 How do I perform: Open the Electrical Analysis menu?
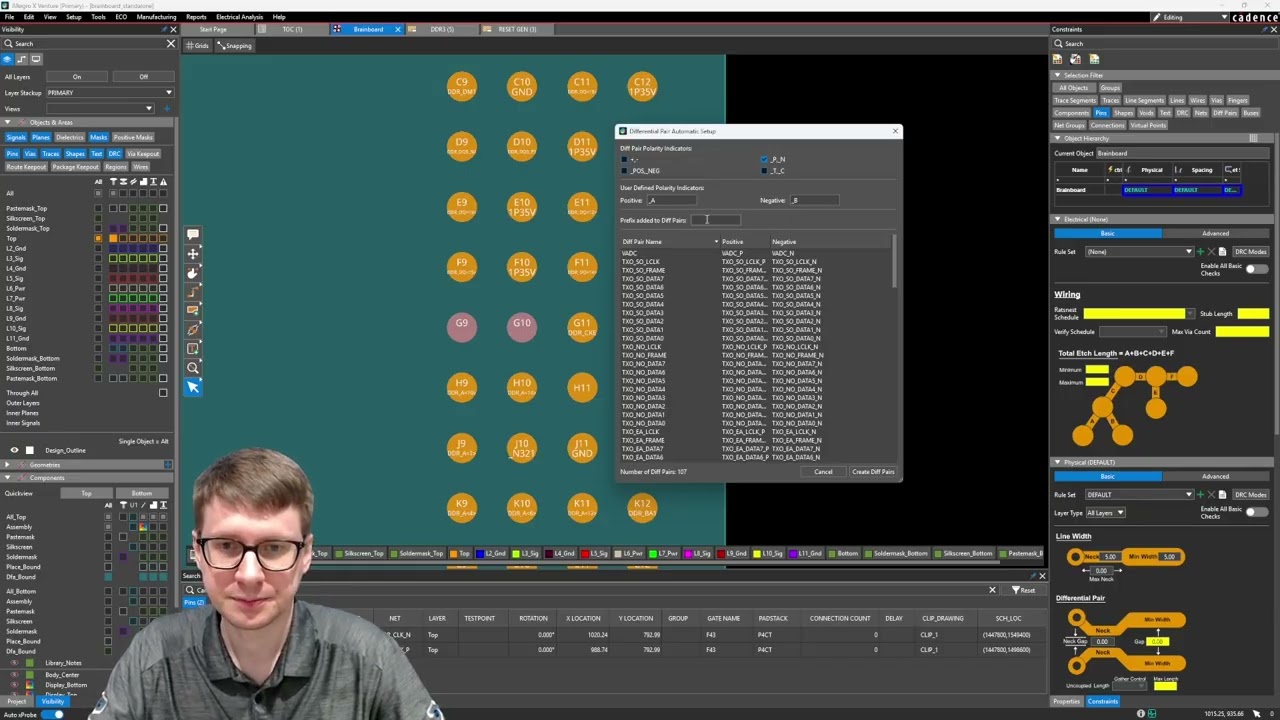click(239, 17)
